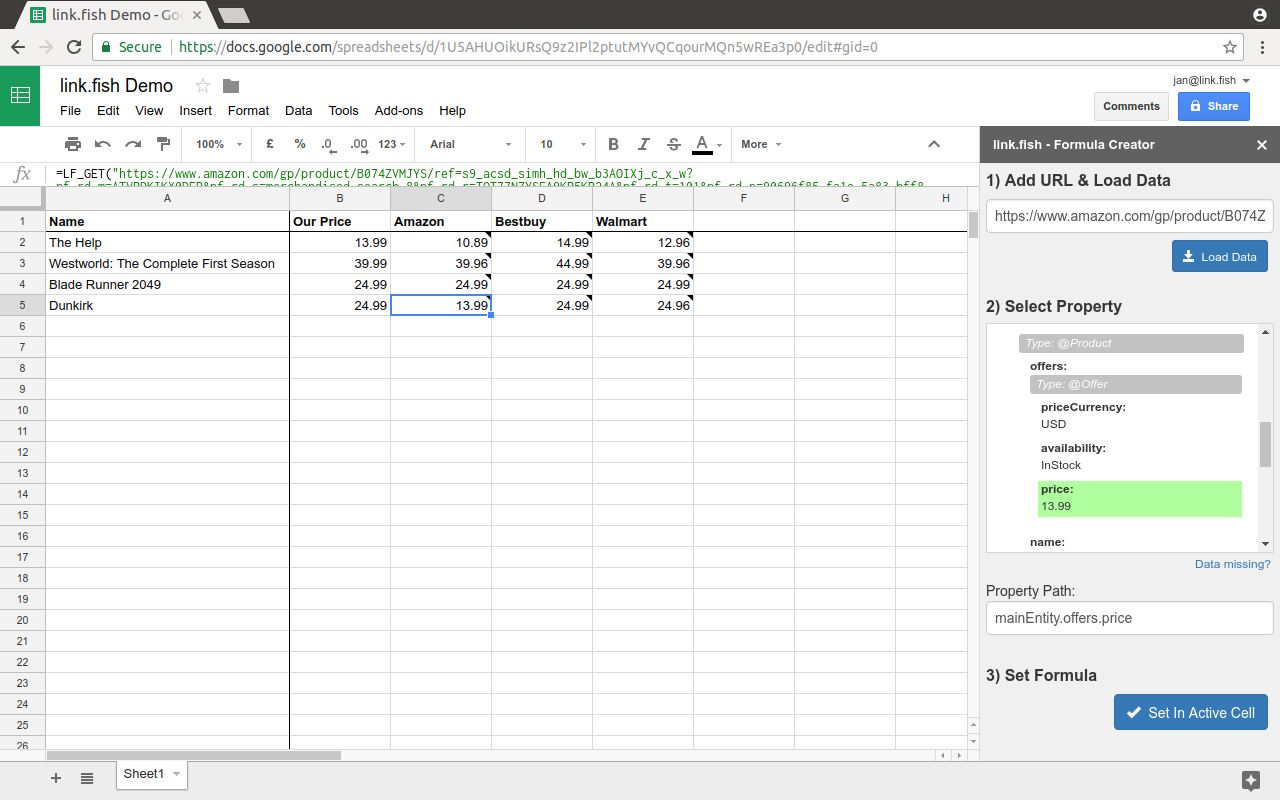Click the Print toolbar icon
Viewport: 1280px width, 800px height.
coord(73,144)
